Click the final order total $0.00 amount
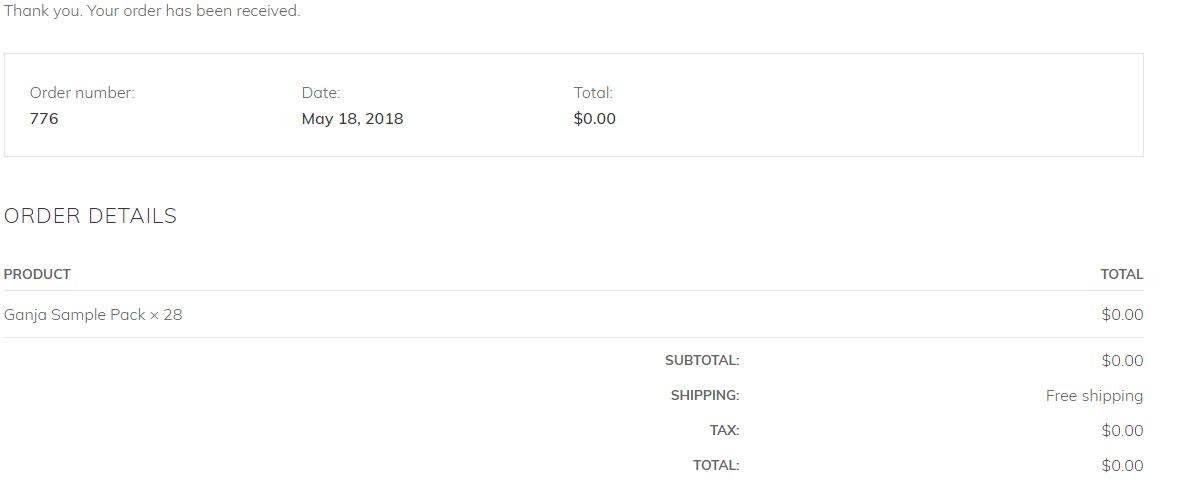This screenshot has height=482, width=1189. (x=1122, y=466)
